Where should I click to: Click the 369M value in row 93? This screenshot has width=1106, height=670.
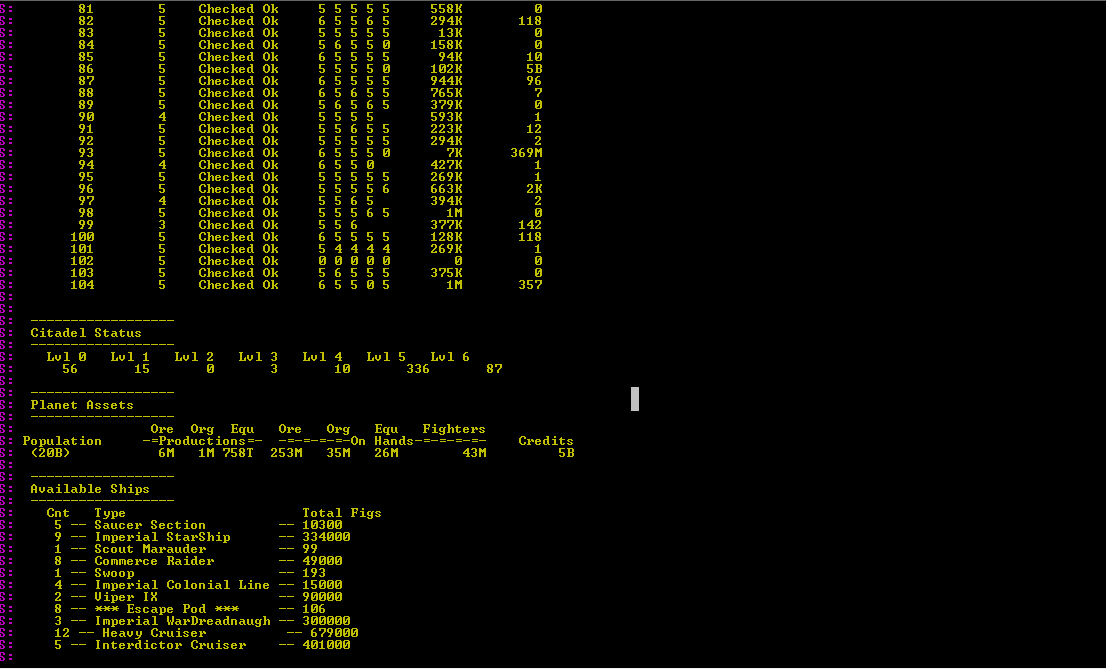click(526, 153)
